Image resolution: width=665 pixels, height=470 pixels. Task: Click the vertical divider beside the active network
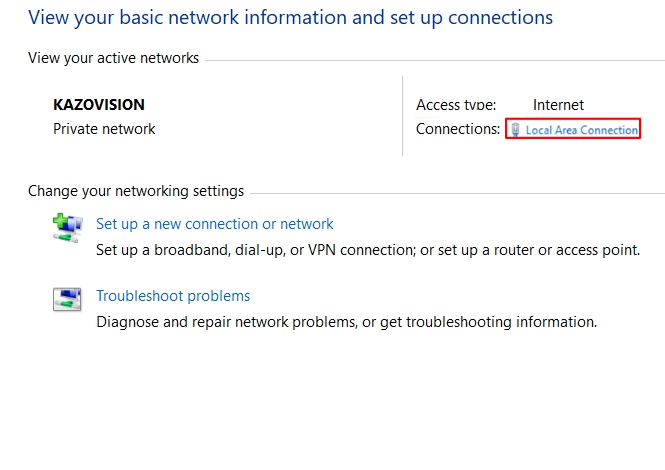tap(402, 116)
